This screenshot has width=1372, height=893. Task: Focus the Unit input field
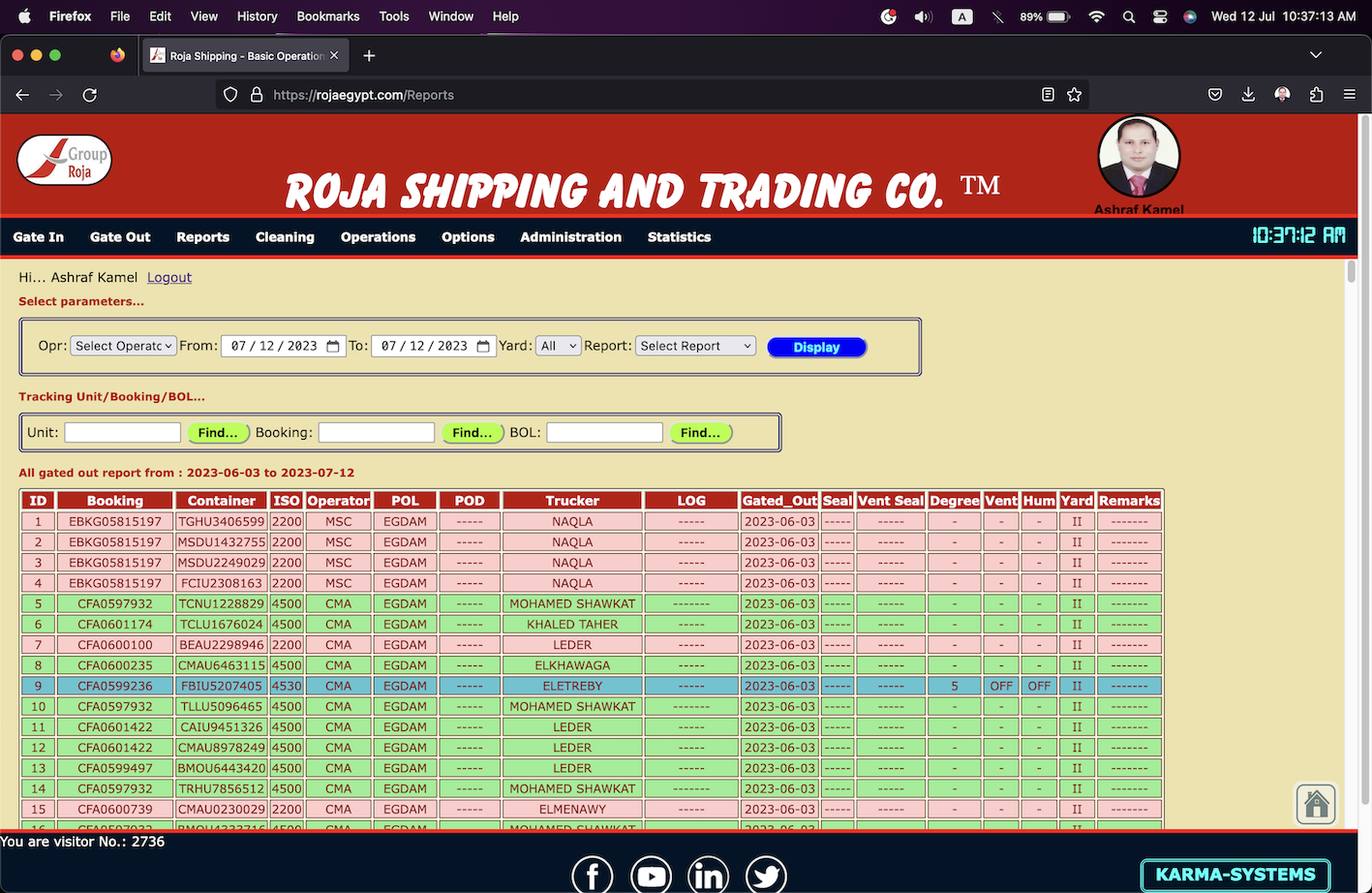(122, 432)
